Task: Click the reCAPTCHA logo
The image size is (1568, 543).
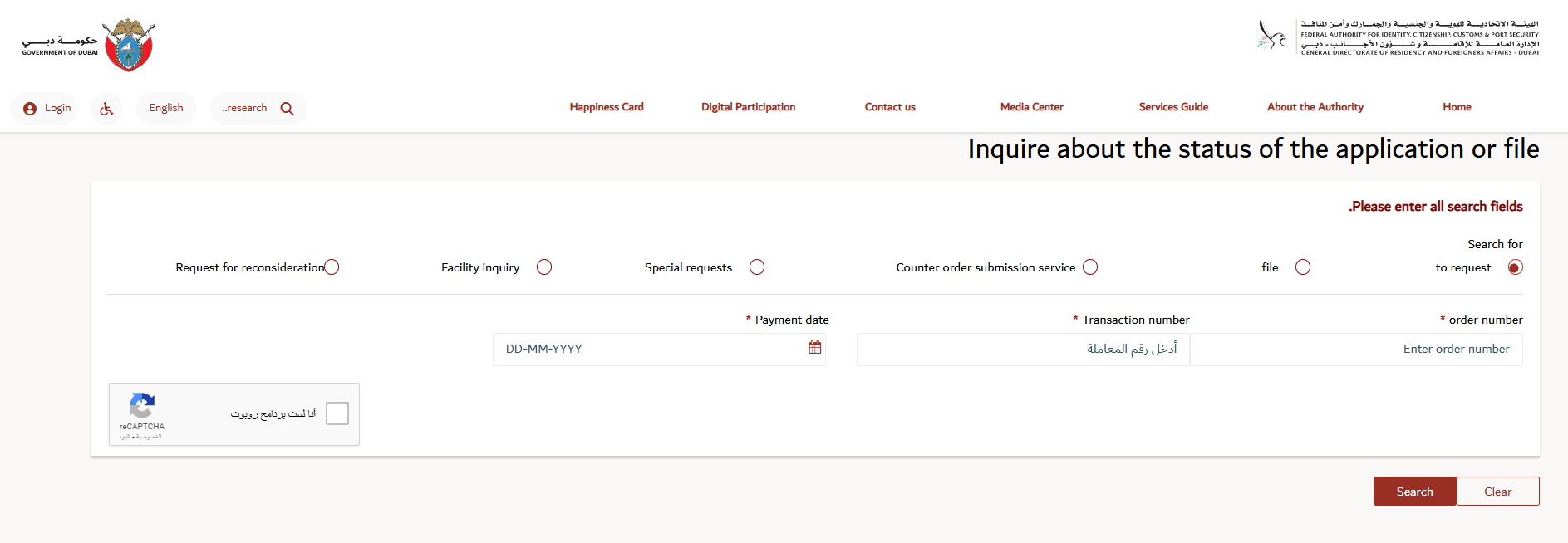Action: (x=142, y=406)
